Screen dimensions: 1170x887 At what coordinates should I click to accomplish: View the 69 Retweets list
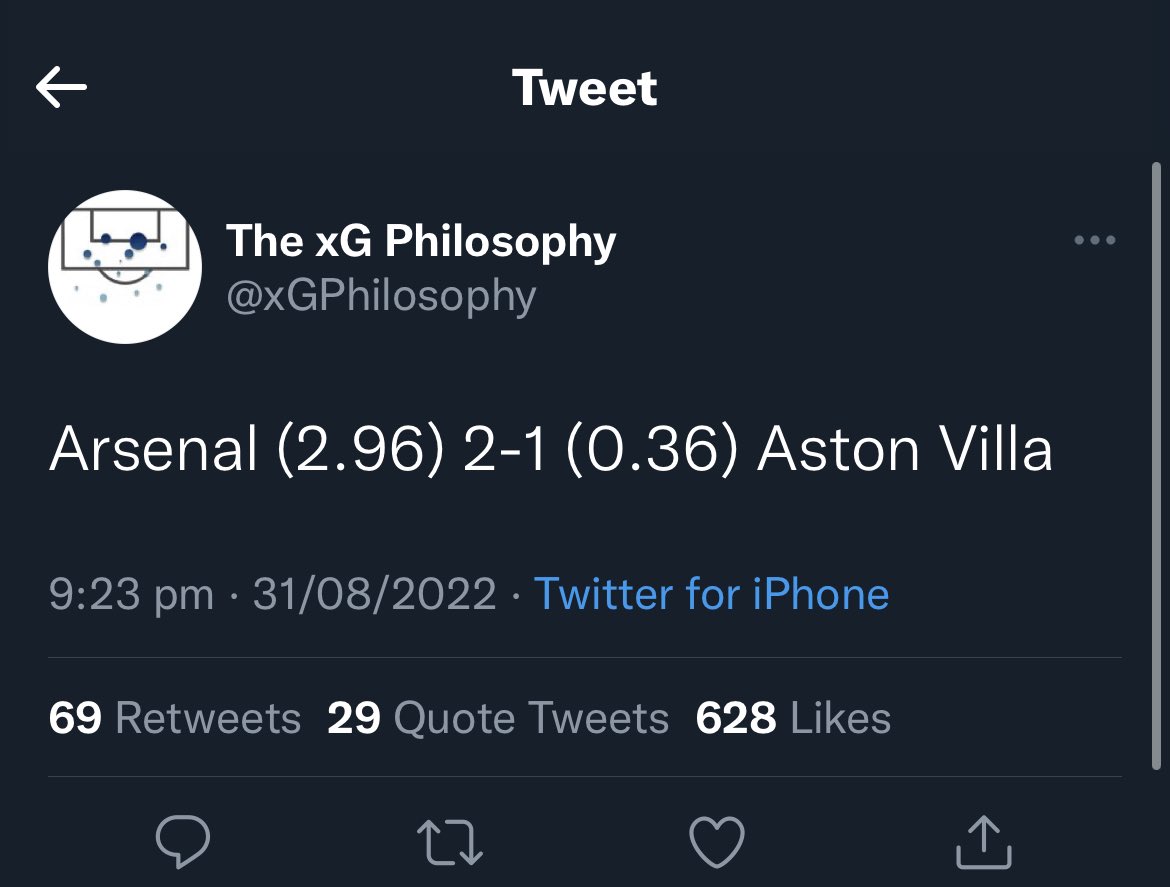(x=175, y=718)
